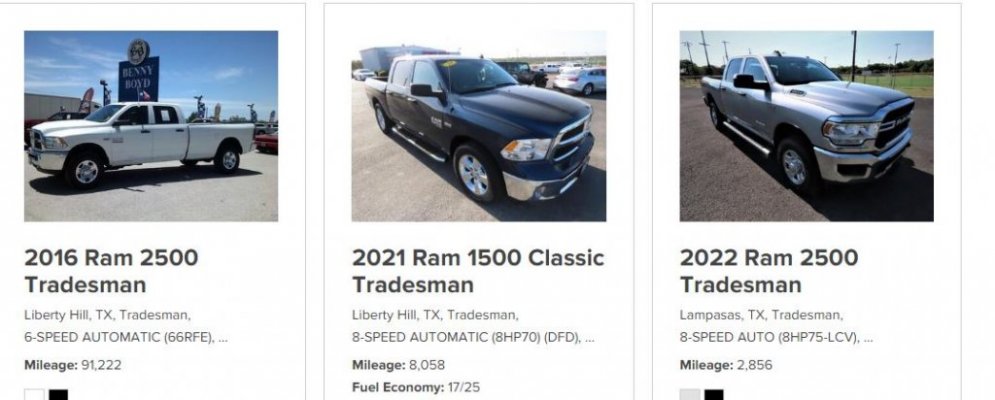Screen dimensions: 995x400
Task: Click the 2016 Ram 2500 Tradesman title
Action: [x=111, y=271]
